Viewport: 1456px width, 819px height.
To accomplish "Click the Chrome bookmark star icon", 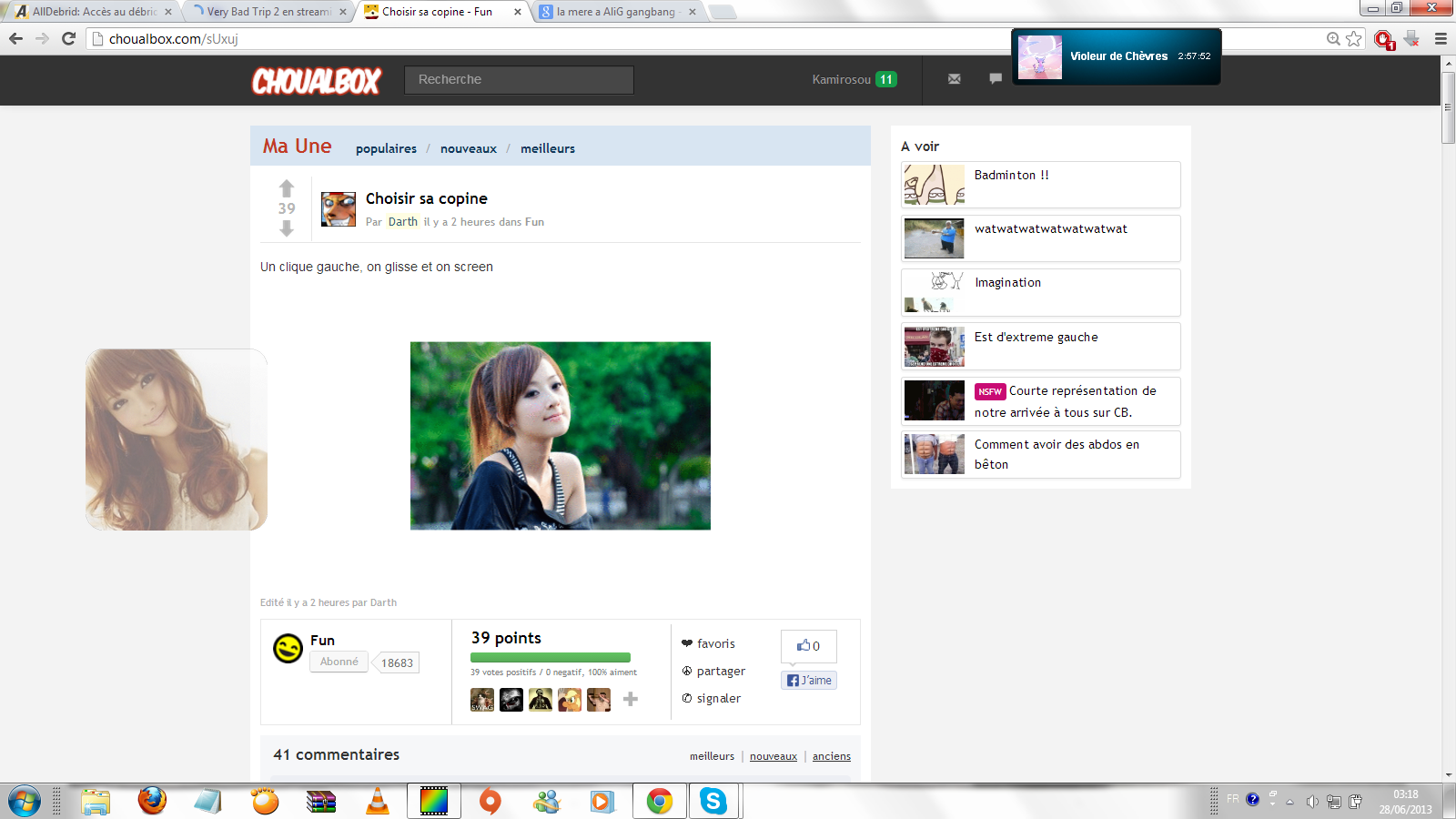I will [x=1354, y=38].
